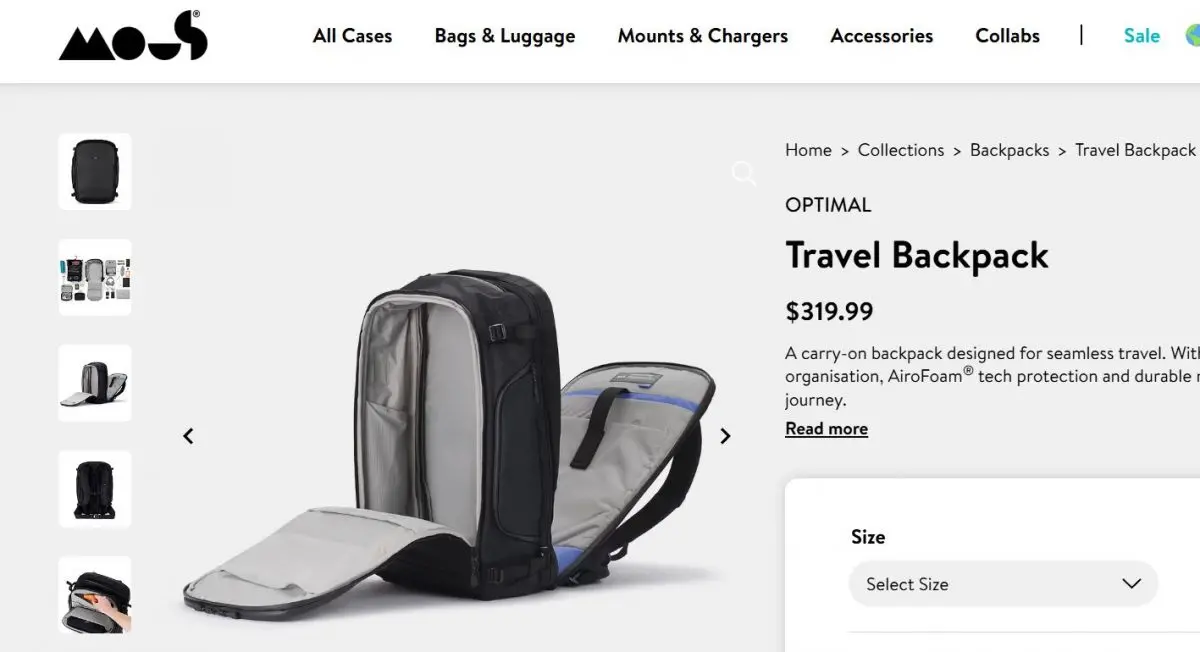Open the All Cases menu
The image size is (1200, 652).
pos(352,36)
